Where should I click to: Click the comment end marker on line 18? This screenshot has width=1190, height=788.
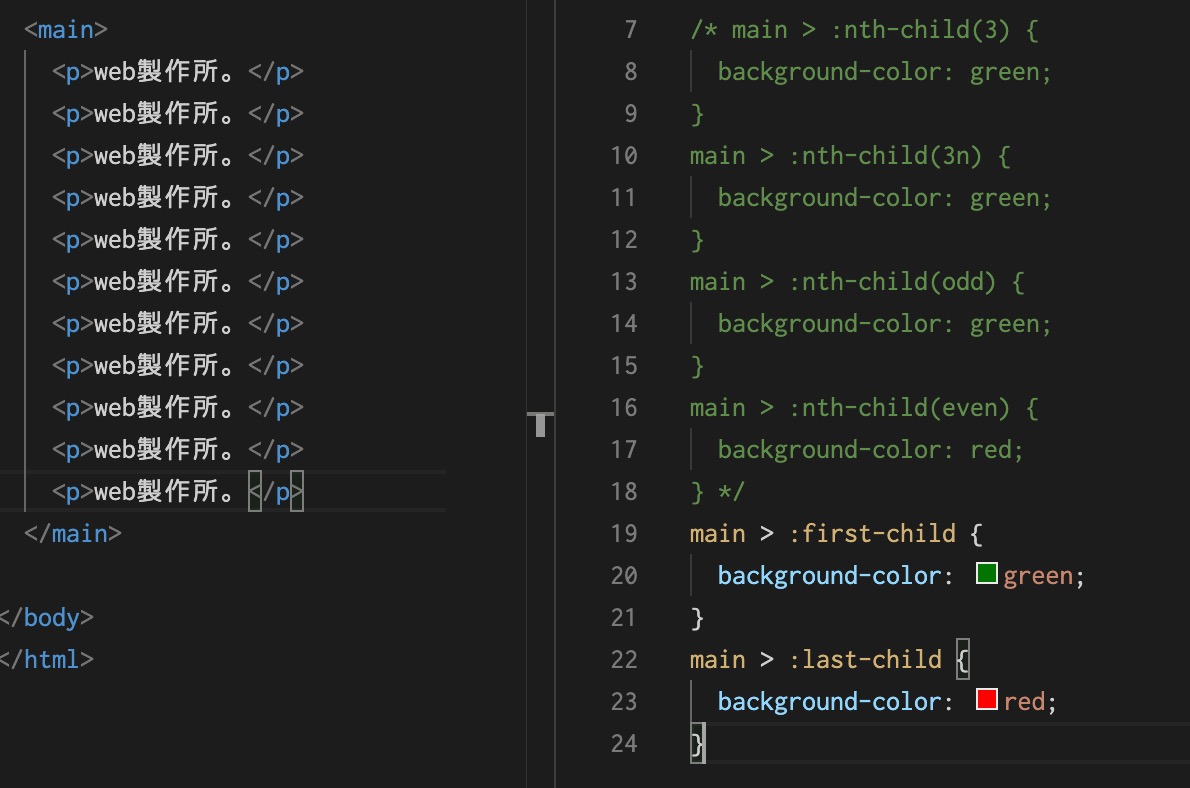(725, 492)
